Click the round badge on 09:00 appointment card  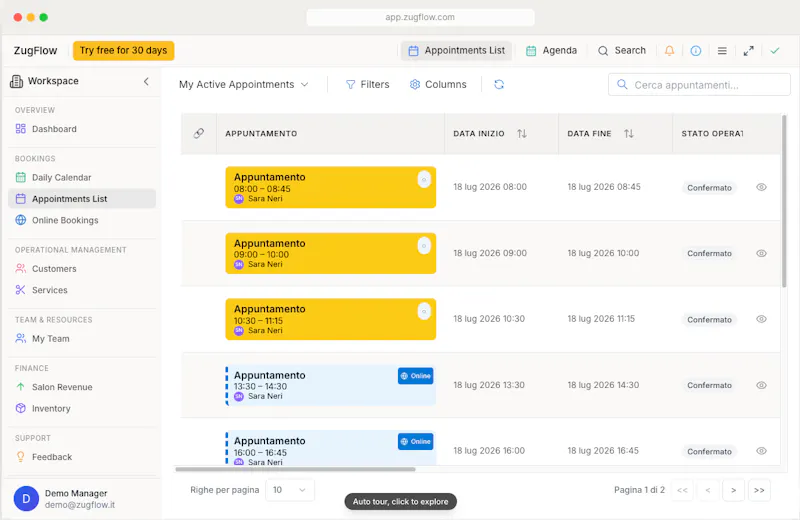[x=424, y=245]
